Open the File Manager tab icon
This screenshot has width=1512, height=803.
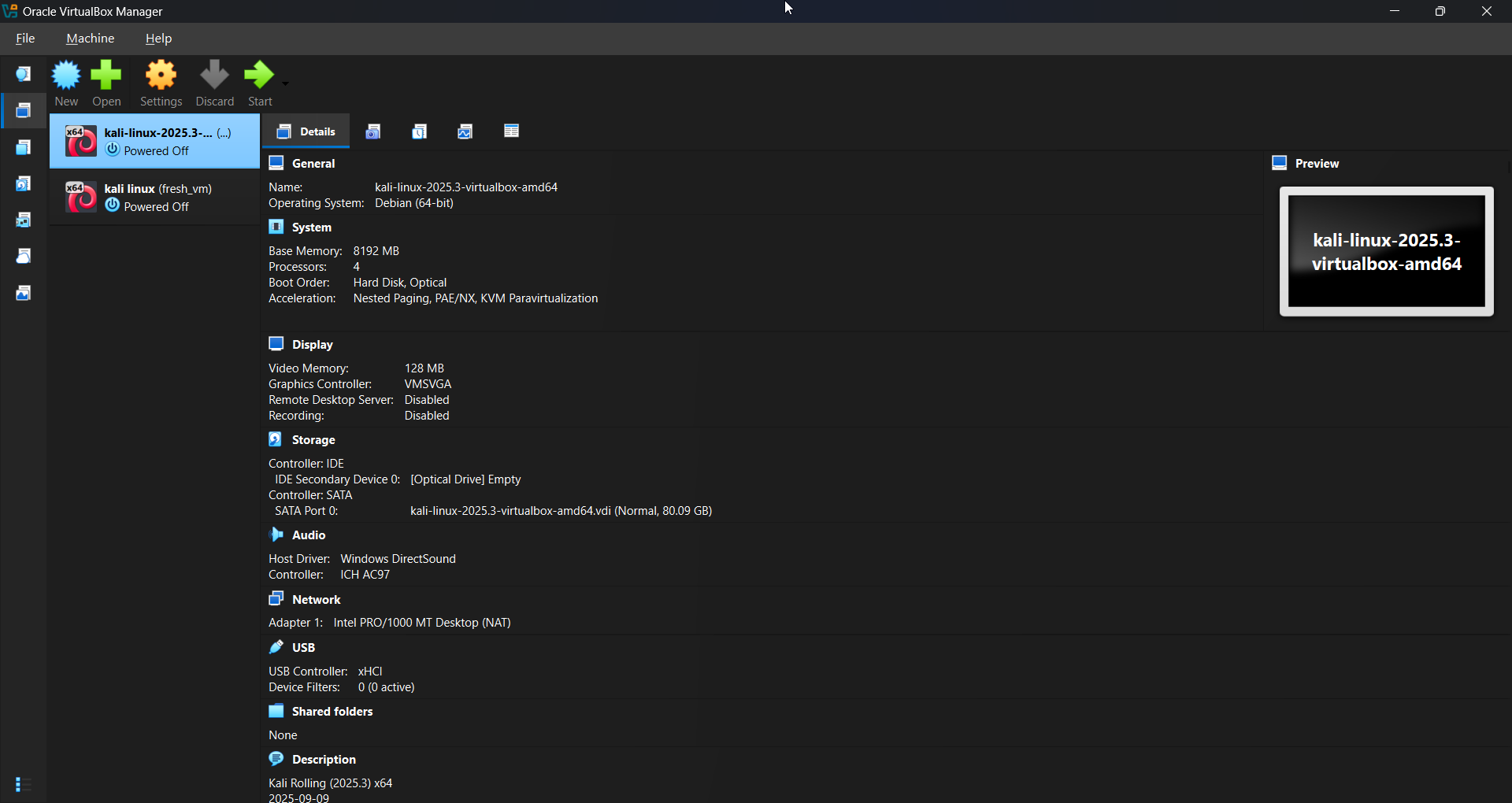pos(511,131)
